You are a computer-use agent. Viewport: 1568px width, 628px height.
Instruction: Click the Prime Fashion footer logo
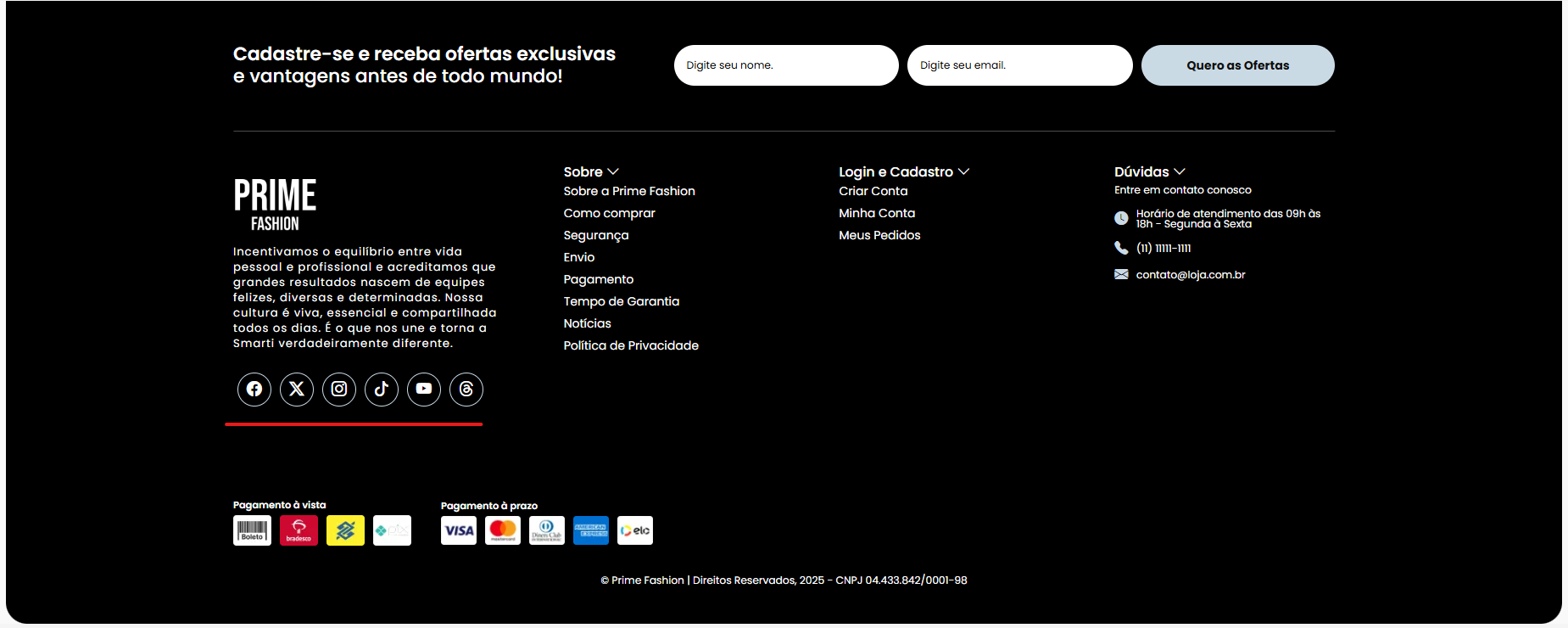(x=275, y=205)
